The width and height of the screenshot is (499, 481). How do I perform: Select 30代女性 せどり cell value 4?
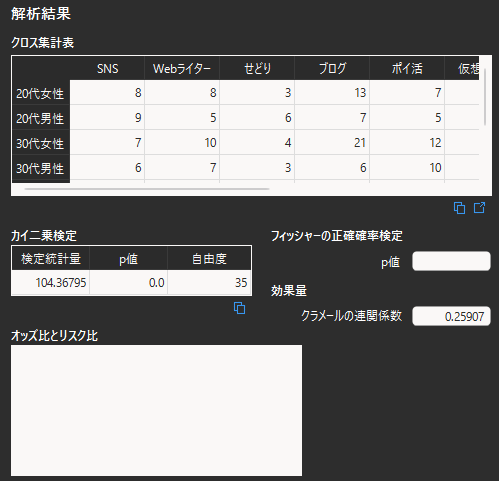point(257,143)
